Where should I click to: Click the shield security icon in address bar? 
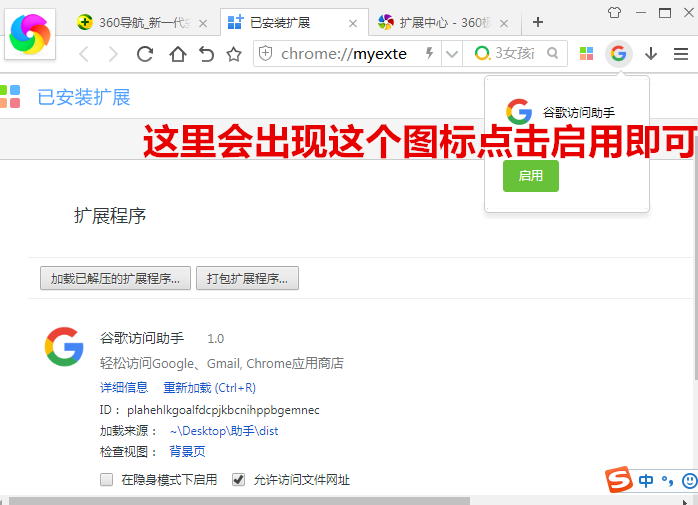[x=265, y=54]
